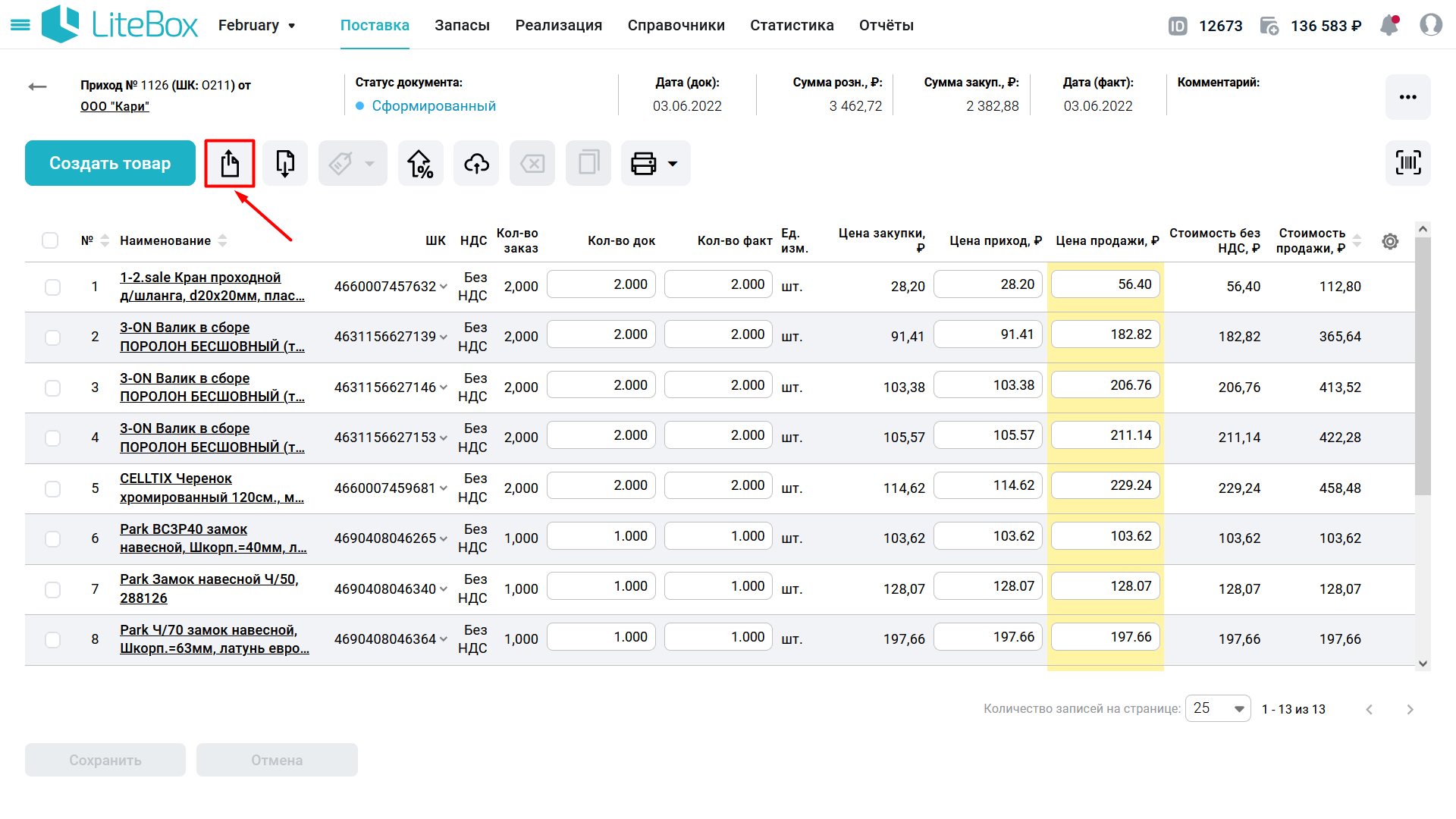The width and height of the screenshot is (1456, 819).
Task: Open the three-dot more actions menu
Action: (1408, 97)
